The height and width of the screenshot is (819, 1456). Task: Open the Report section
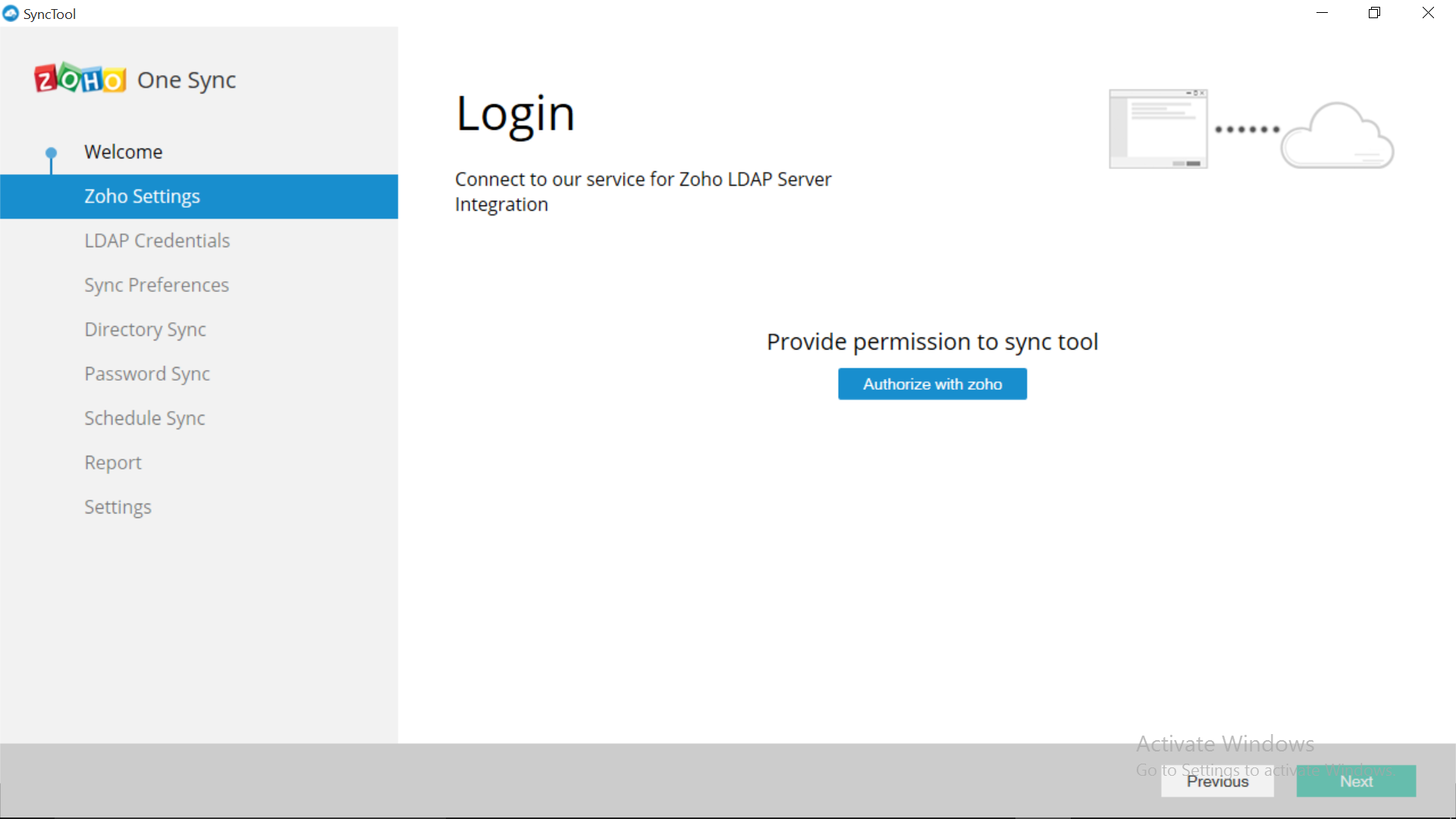[x=113, y=463]
